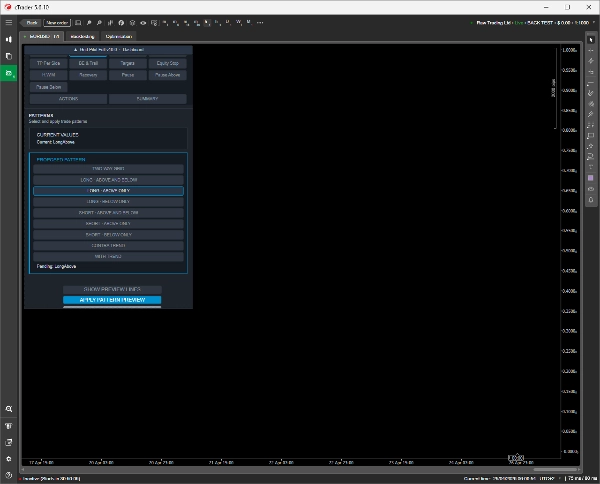Click the zoom out magnifier in toolbar

[x=99, y=23]
